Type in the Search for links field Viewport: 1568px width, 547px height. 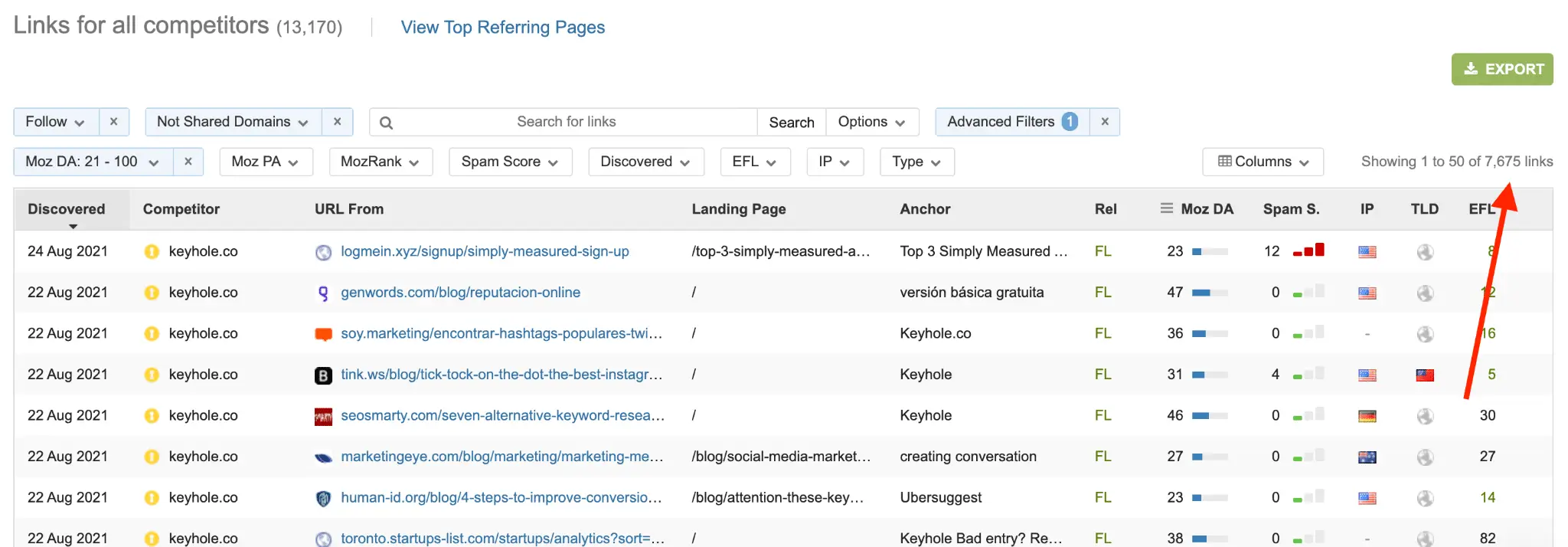click(567, 122)
